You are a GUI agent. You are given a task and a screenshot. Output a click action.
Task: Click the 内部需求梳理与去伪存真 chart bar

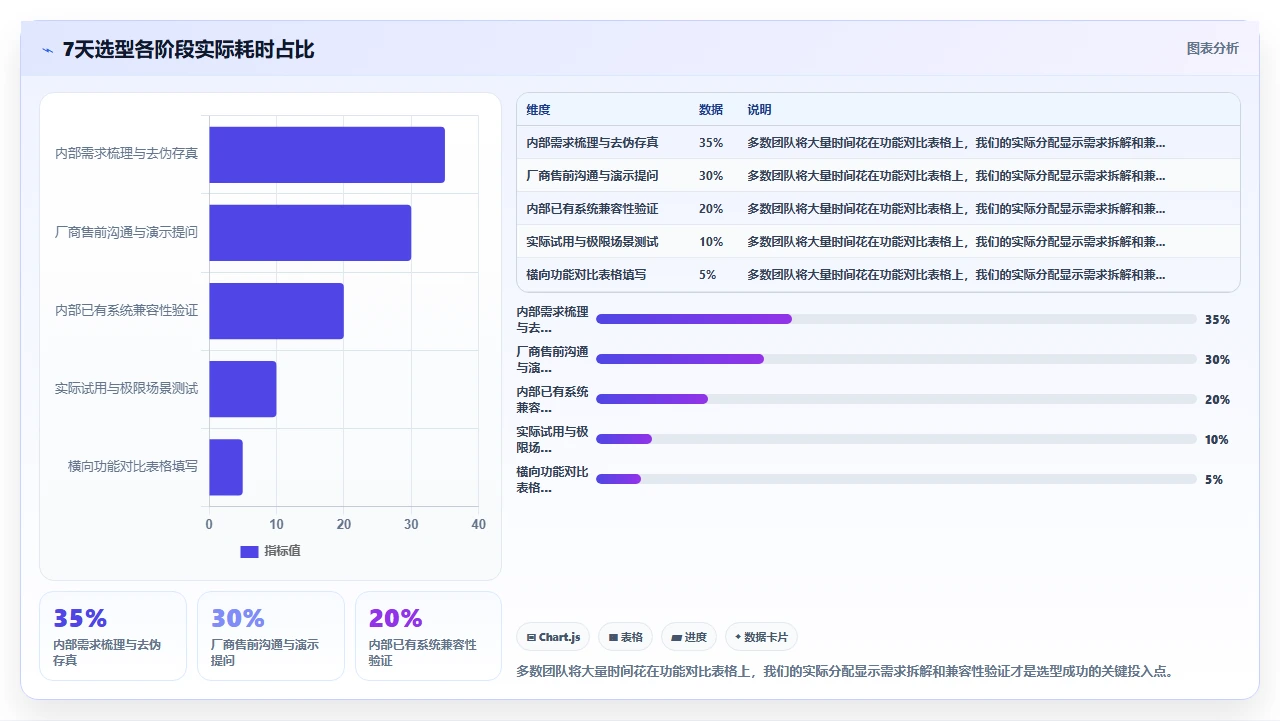point(327,155)
